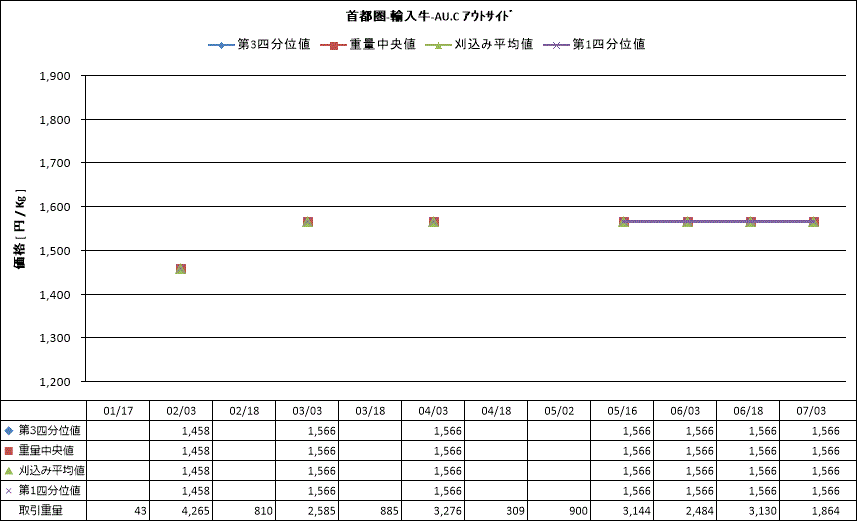
Task: Click the 1,500 y-axis label
Action: (55, 251)
